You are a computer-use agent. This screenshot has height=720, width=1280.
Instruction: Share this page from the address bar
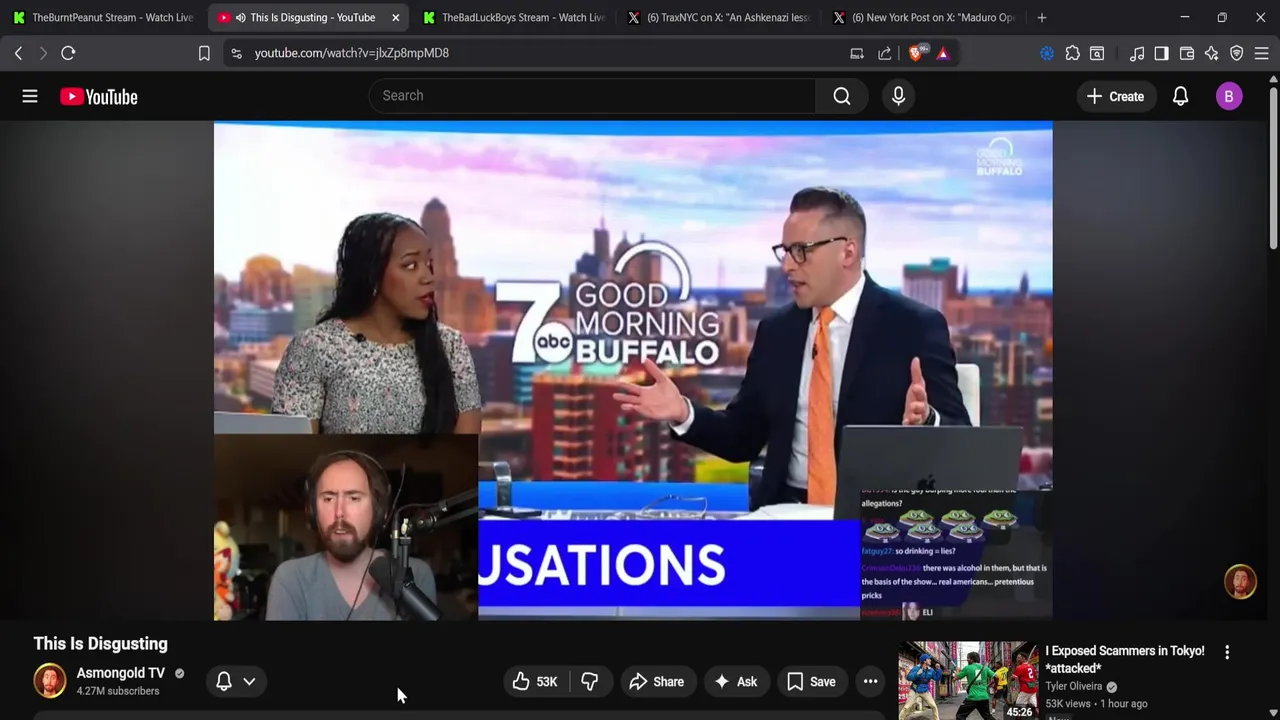(x=885, y=53)
